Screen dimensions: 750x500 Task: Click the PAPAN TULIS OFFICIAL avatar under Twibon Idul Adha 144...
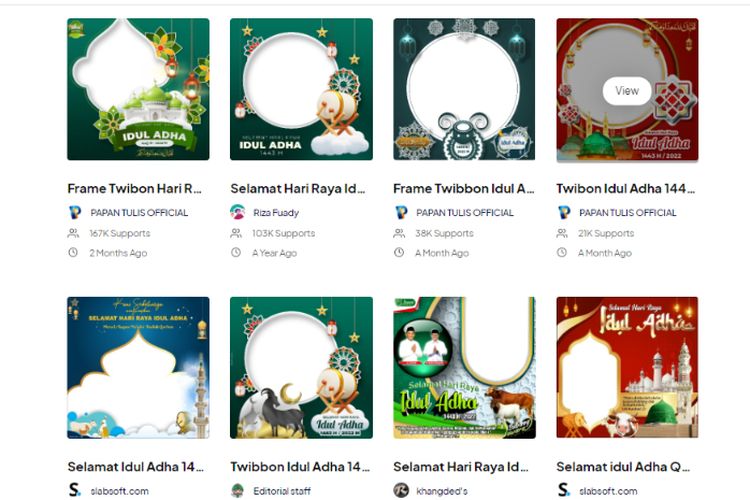(x=564, y=212)
